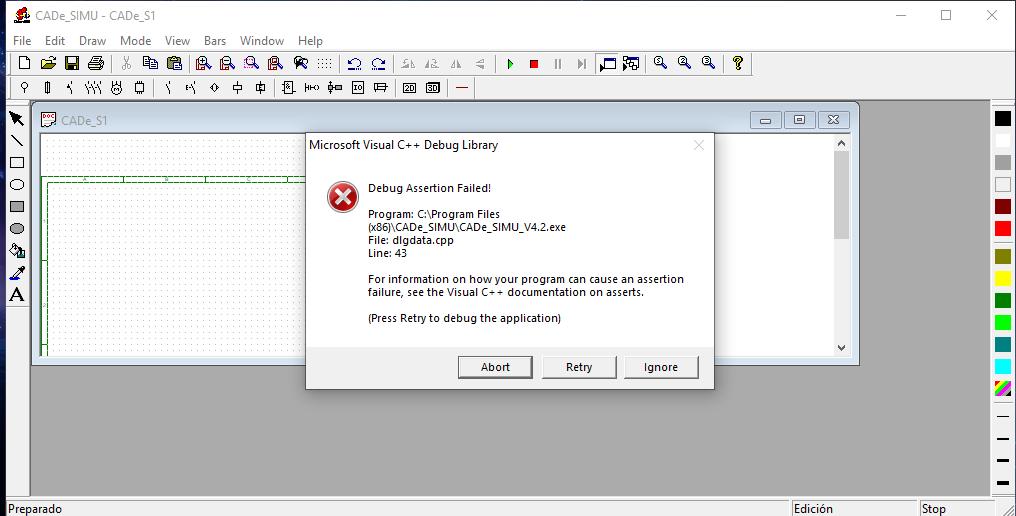Image resolution: width=1016 pixels, height=516 pixels.
Task: Start simulation with the green play button
Action: [x=511, y=64]
